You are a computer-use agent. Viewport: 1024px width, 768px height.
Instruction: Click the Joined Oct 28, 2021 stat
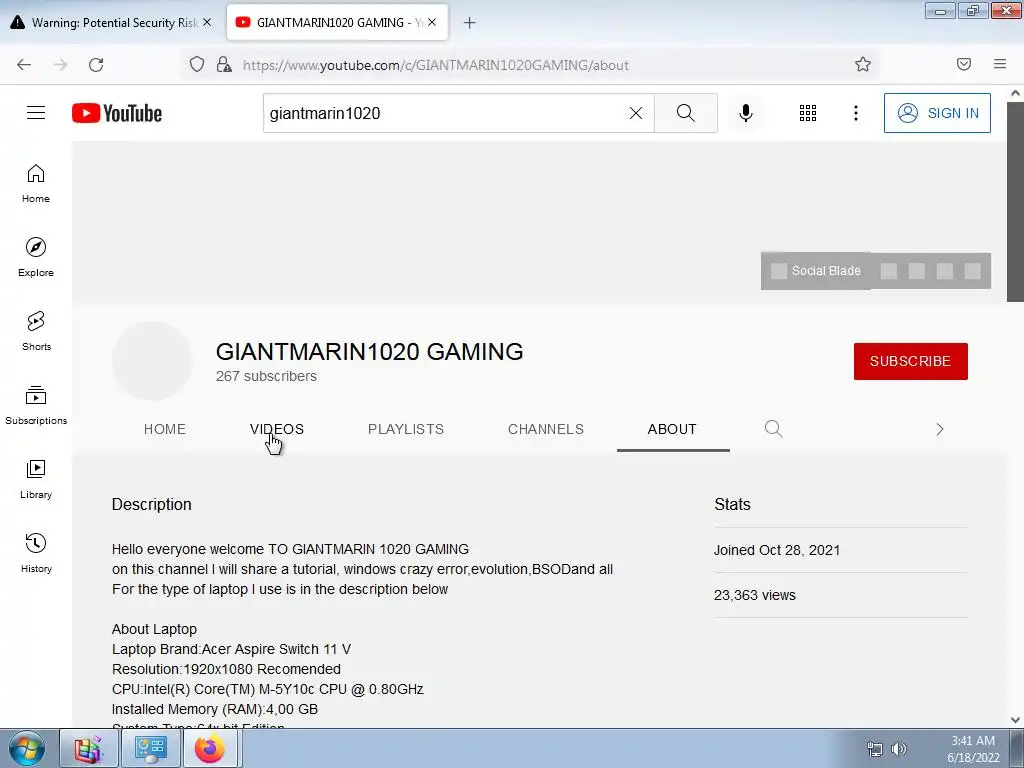coord(777,550)
